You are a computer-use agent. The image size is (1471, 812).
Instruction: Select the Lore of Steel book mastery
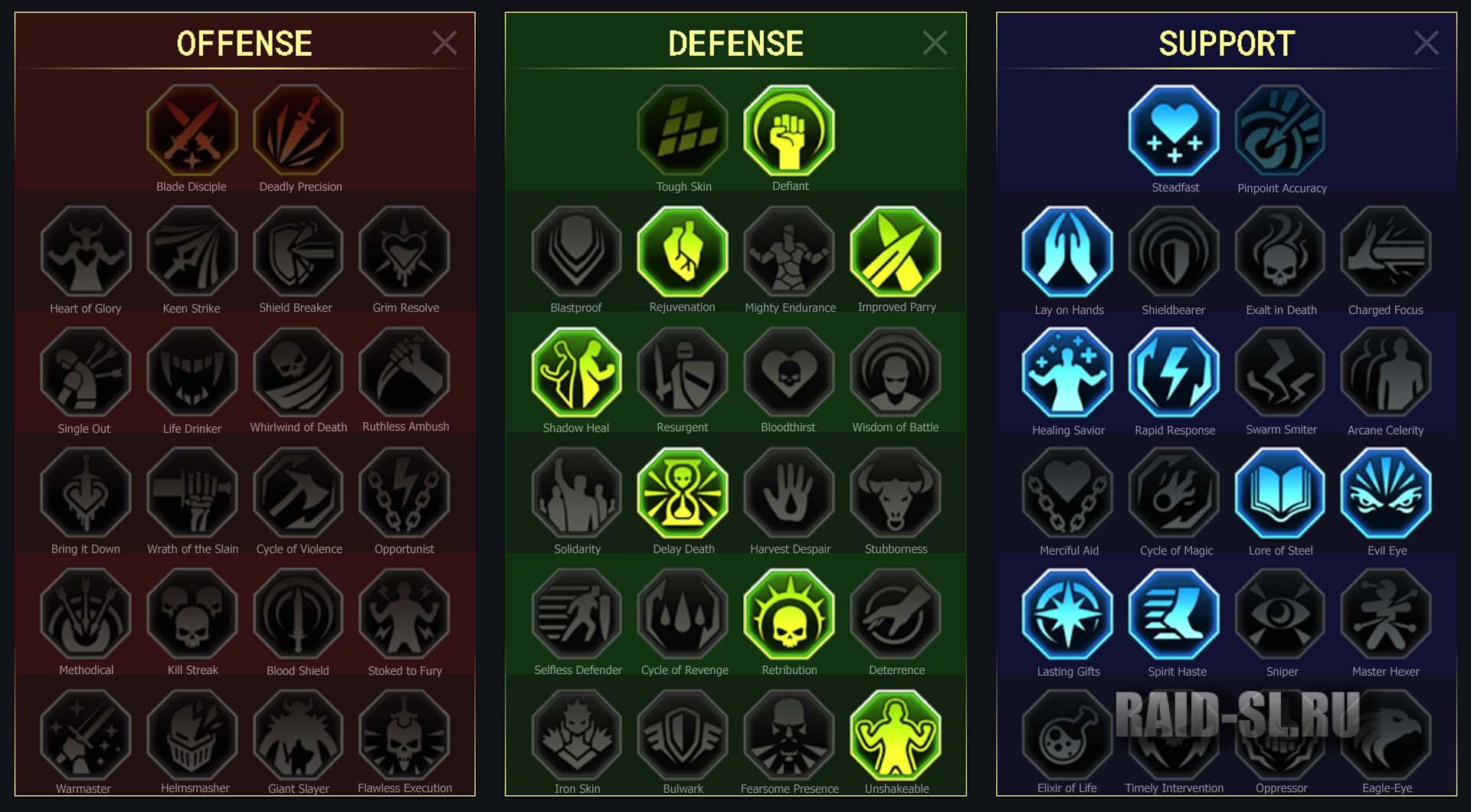(x=1280, y=493)
